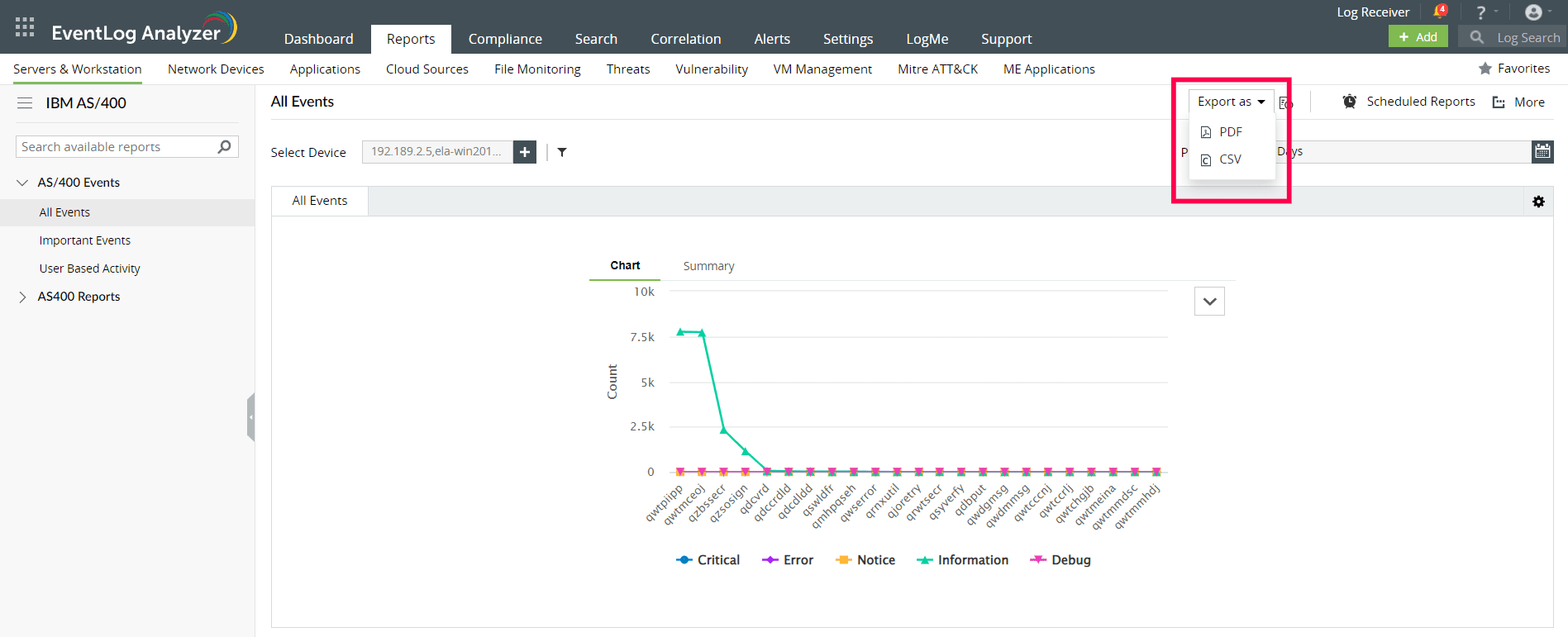Click the Search available reports field
The image size is (1568, 637).
point(116,147)
